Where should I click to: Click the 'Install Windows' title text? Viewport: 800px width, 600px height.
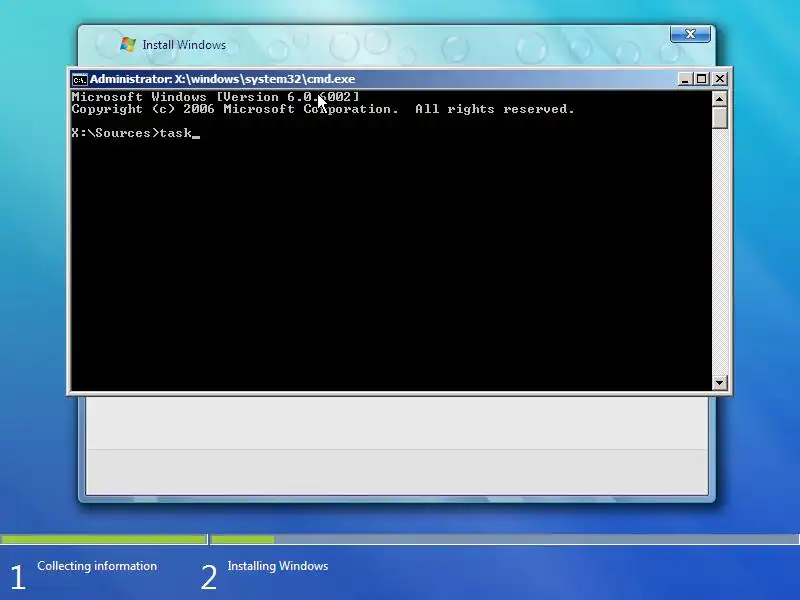tap(184, 45)
